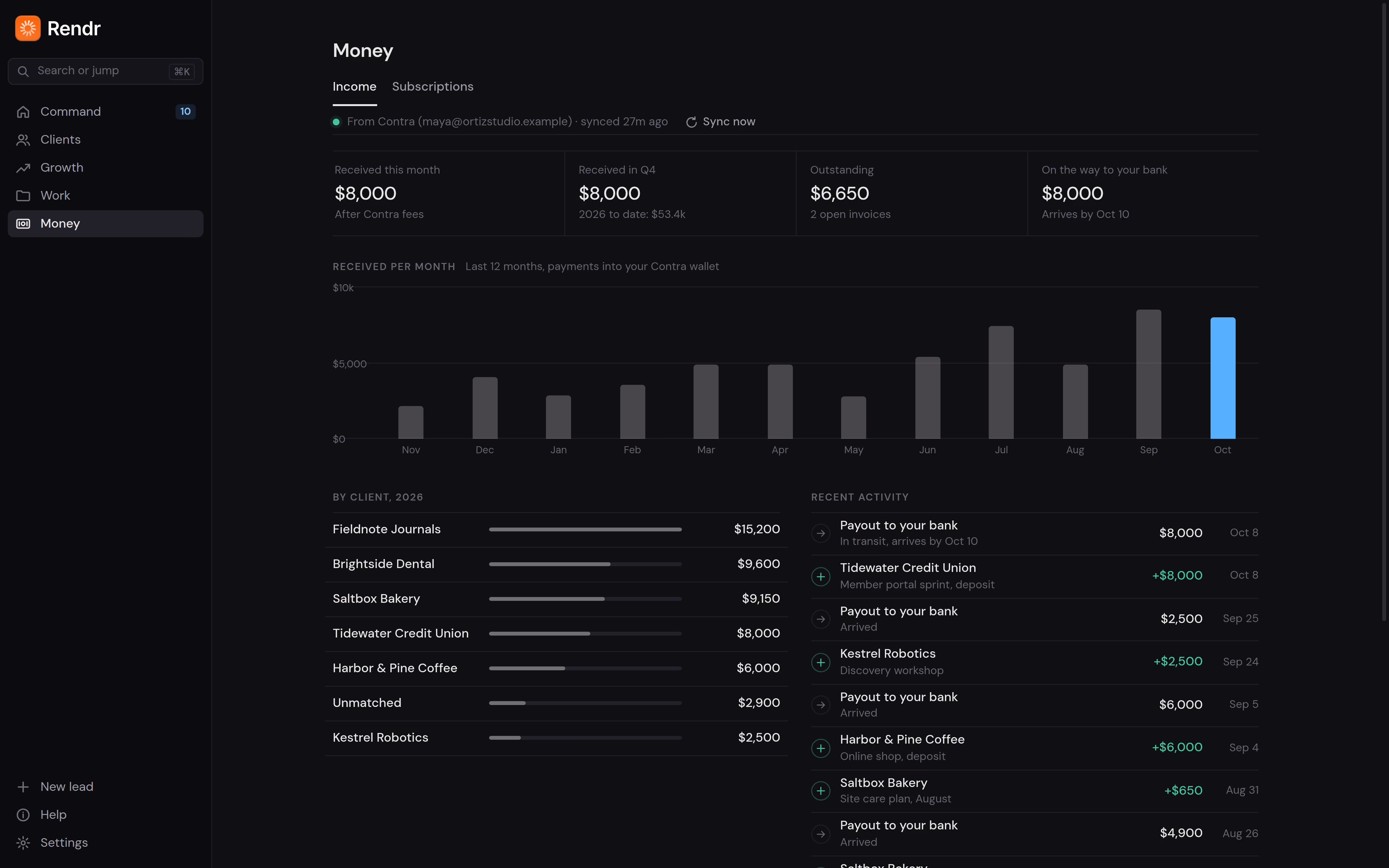This screenshot has width=1389, height=868.
Task: Click the Outstanding $6,650 value
Action: pyautogui.click(x=840, y=194)
